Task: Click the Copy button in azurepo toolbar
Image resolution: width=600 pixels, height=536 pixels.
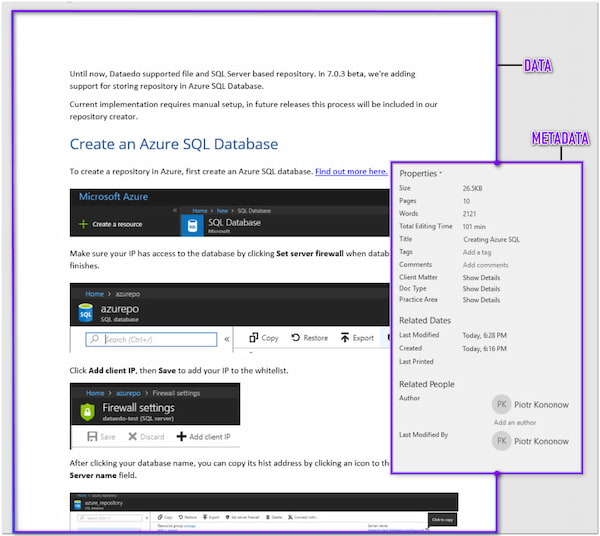Action: 263,338
